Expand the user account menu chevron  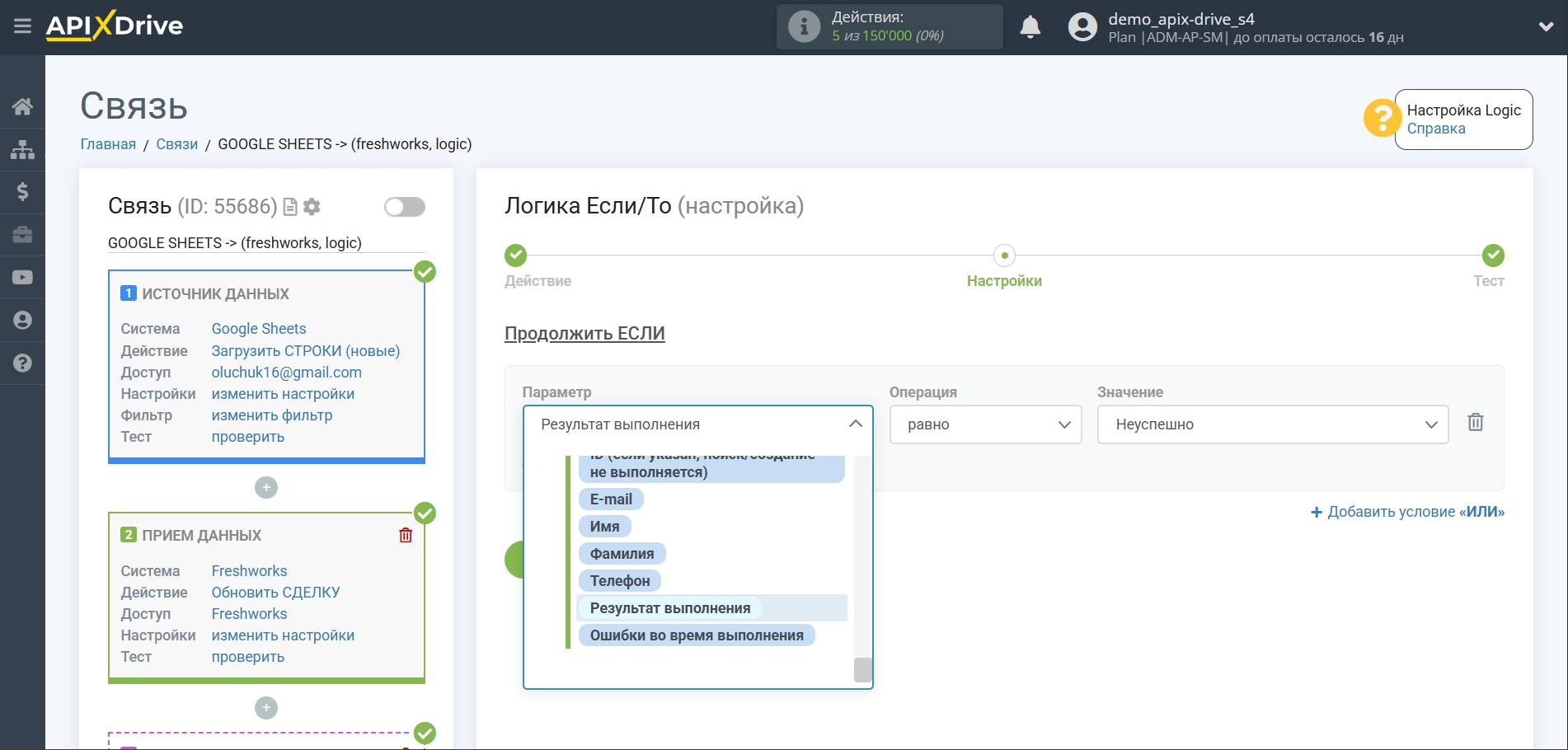click(1546, 26)
